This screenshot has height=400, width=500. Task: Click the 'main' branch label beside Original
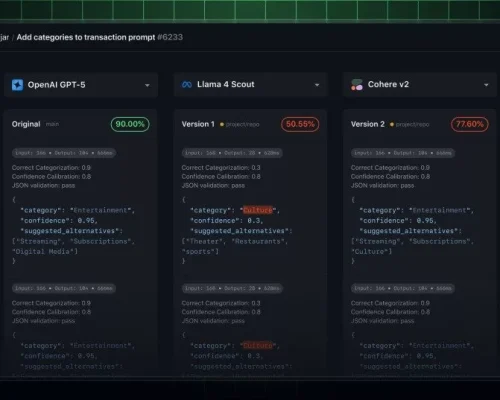click(x=52, y=124)
